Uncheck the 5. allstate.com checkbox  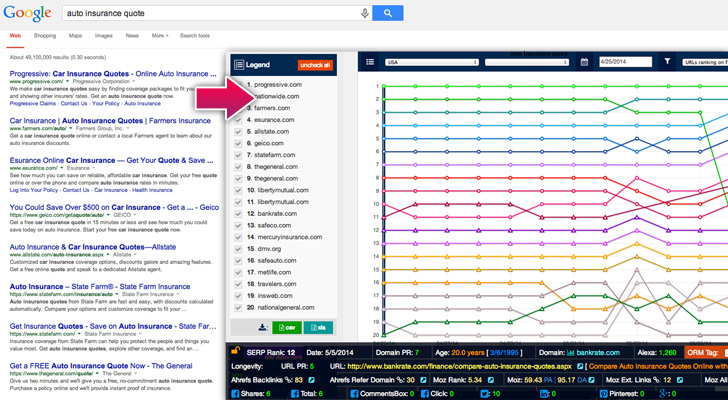coord(238,132)
